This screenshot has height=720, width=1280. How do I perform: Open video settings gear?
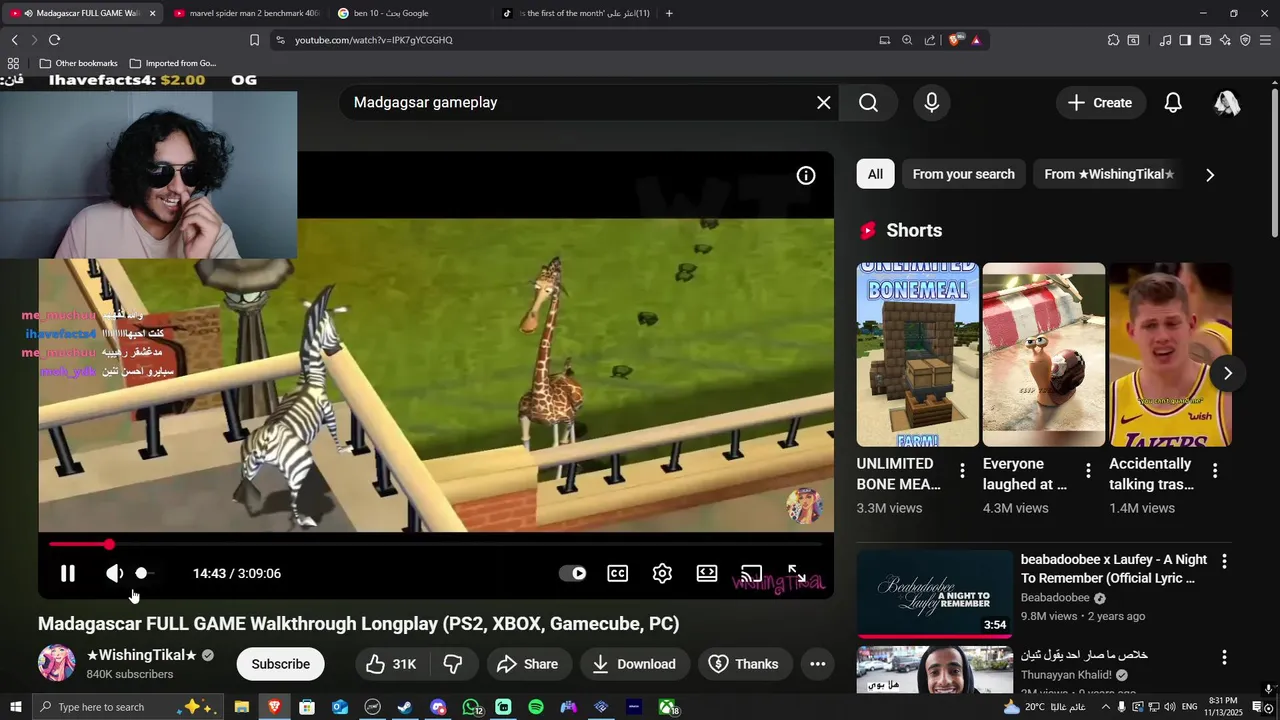[662, 573]
